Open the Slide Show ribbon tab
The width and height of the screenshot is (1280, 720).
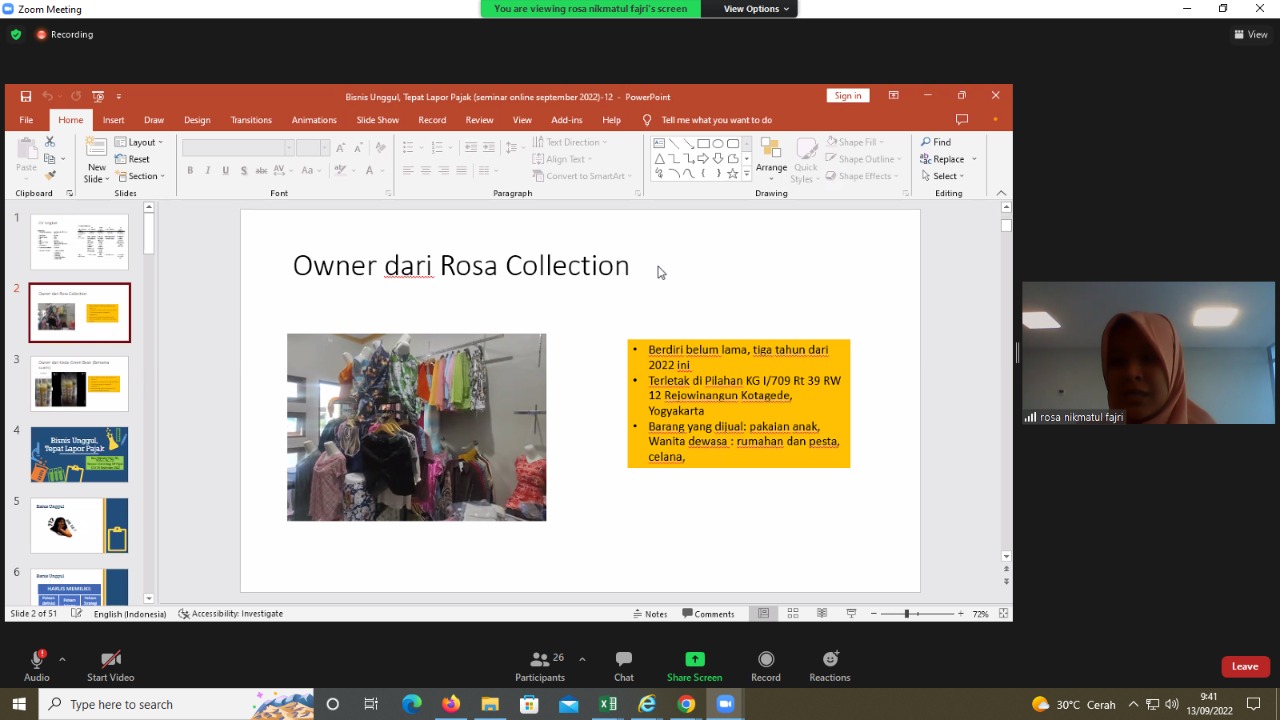[377, 120]
